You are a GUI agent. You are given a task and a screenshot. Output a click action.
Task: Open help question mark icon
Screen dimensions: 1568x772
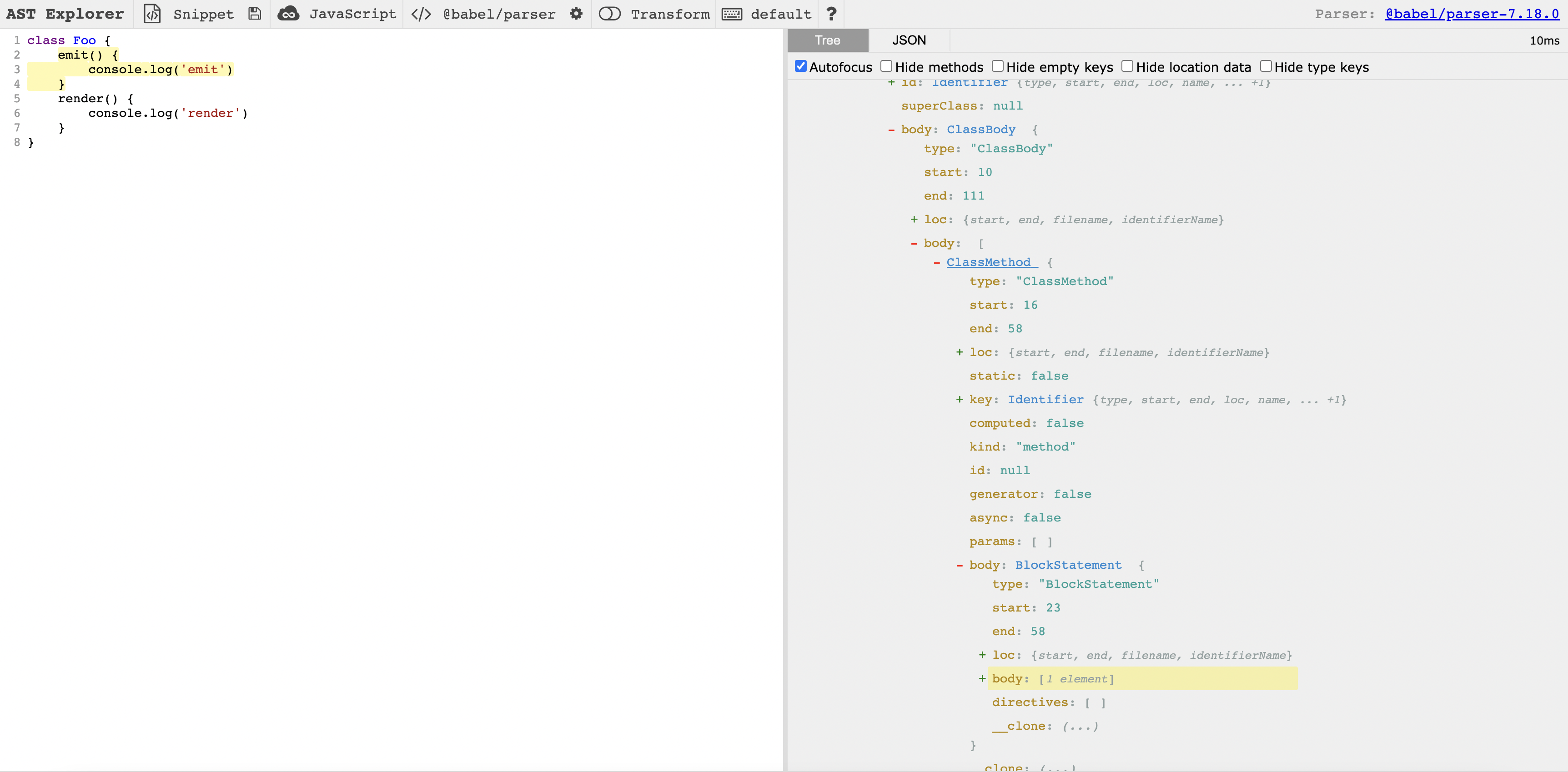(831, 14)
